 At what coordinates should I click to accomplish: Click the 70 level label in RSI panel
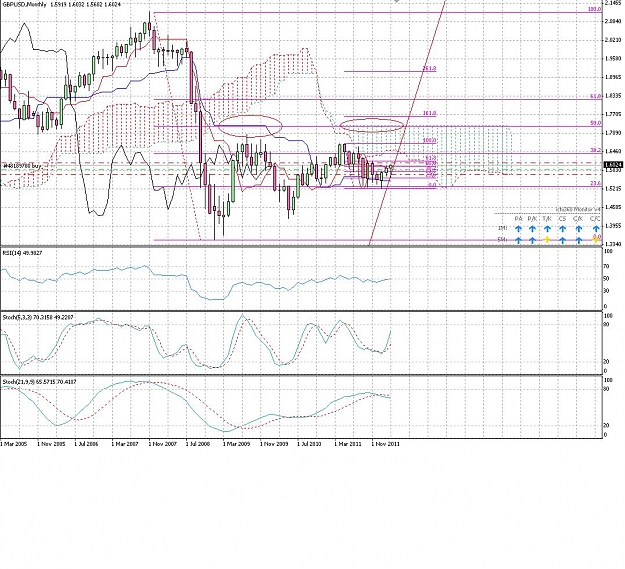(606, 267)
